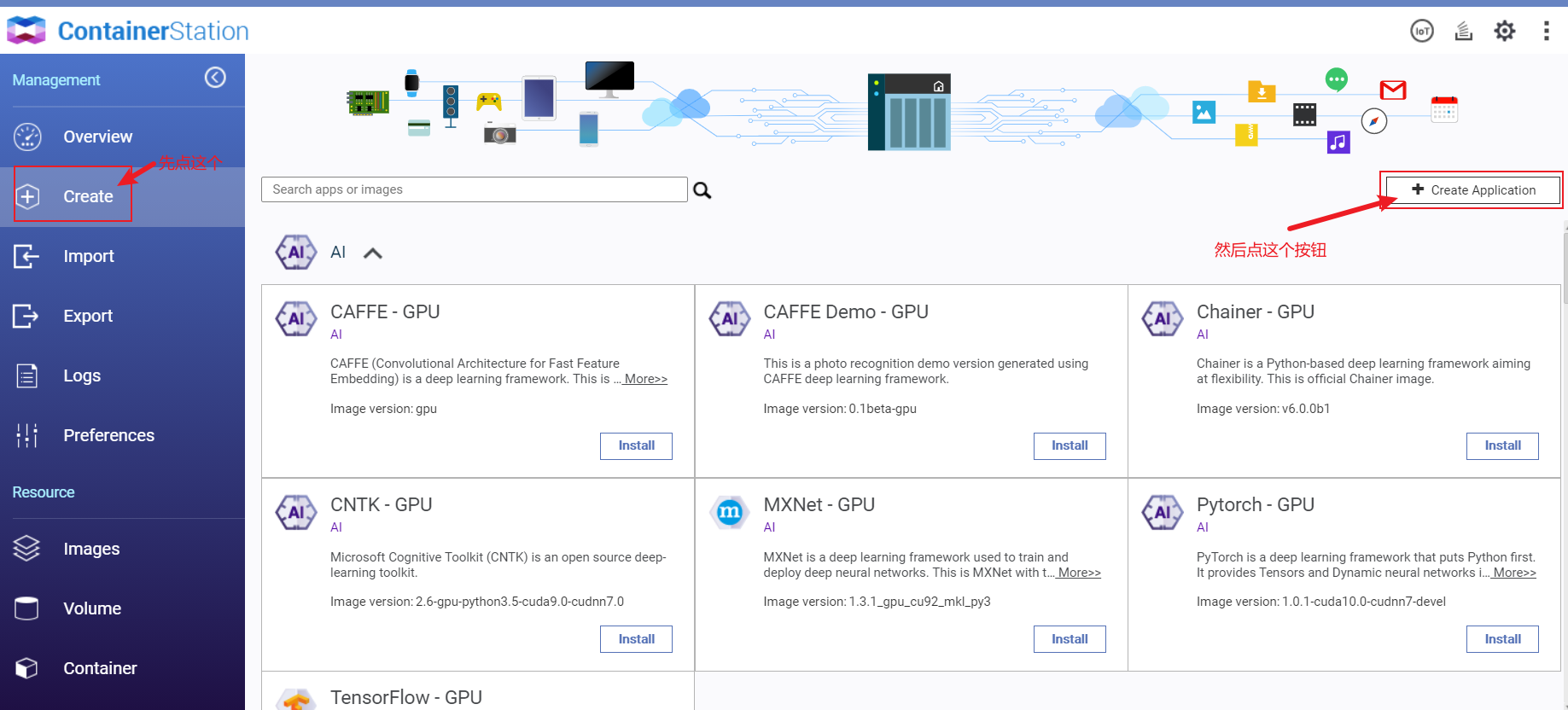The width and height of the screenshot is (1568, 710).
Task: Click the Management section header
Action: pyautogui.click(x=56, y=80)
